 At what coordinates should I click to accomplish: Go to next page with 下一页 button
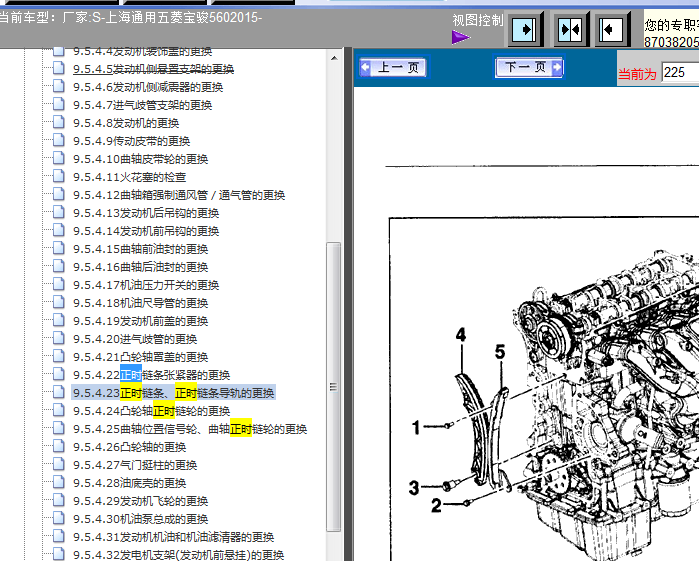click(529, 67)
